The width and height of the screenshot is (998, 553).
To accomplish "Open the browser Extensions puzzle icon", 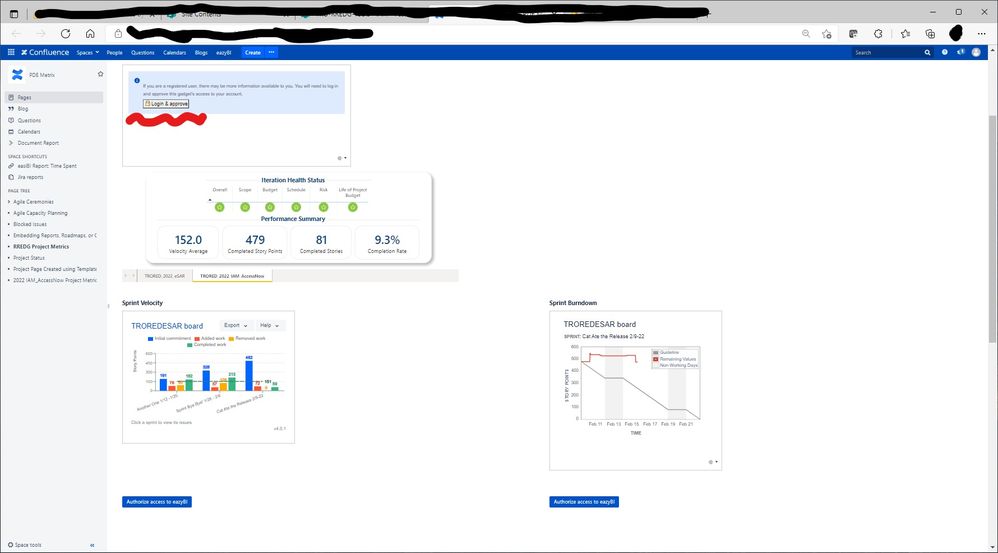I will coord(878,34).
